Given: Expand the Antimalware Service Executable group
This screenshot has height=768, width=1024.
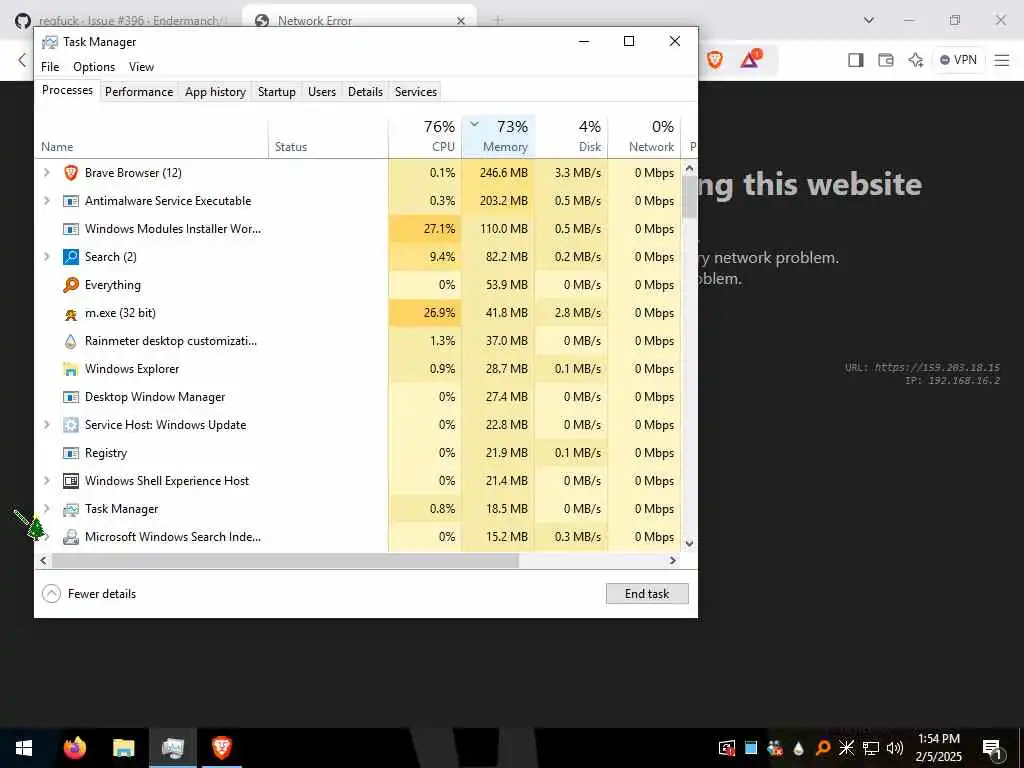Looking at the screenshot, I should (47, 201).
